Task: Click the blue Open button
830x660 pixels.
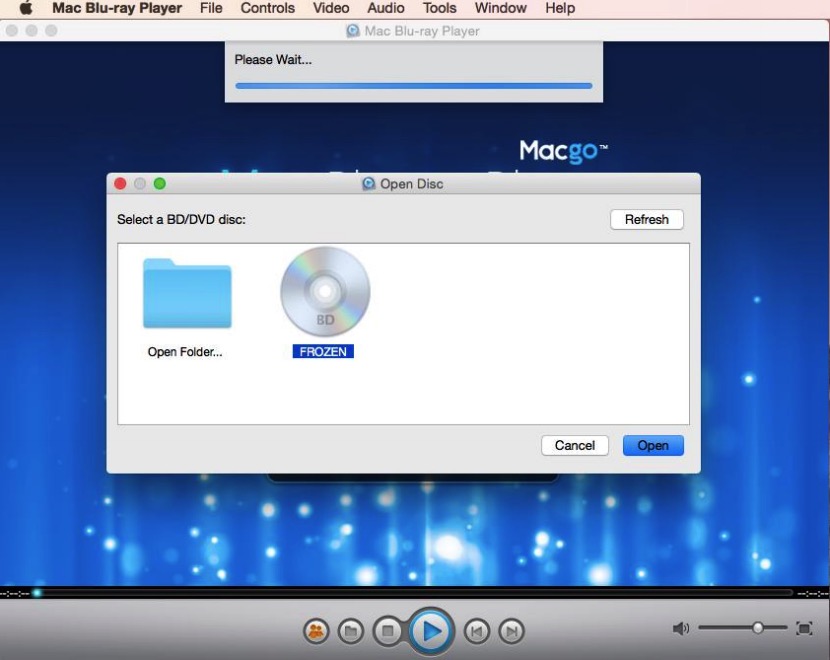Action: click(653, 445)
